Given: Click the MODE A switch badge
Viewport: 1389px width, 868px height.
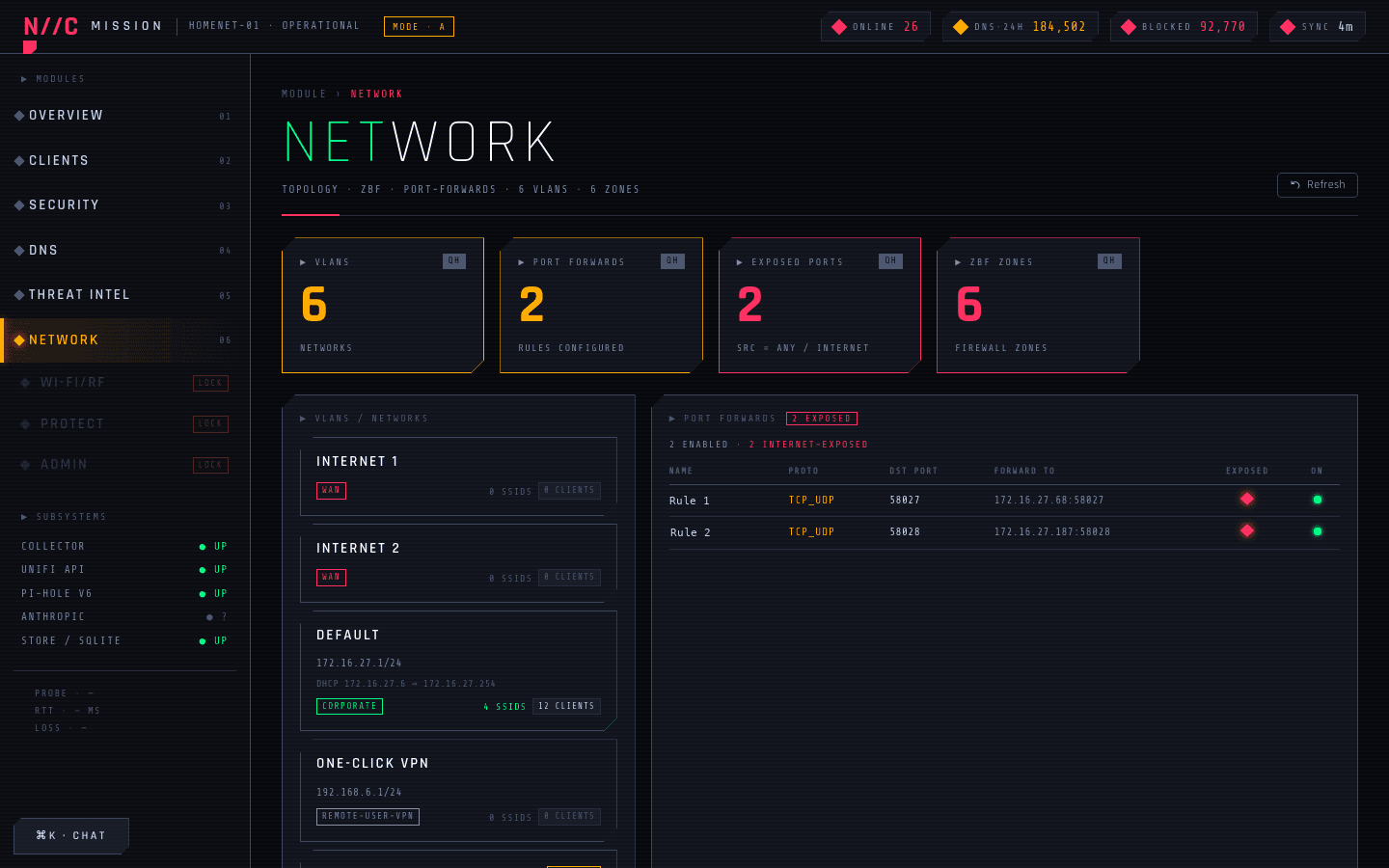Looking at the screenshot, I should 419,27.
